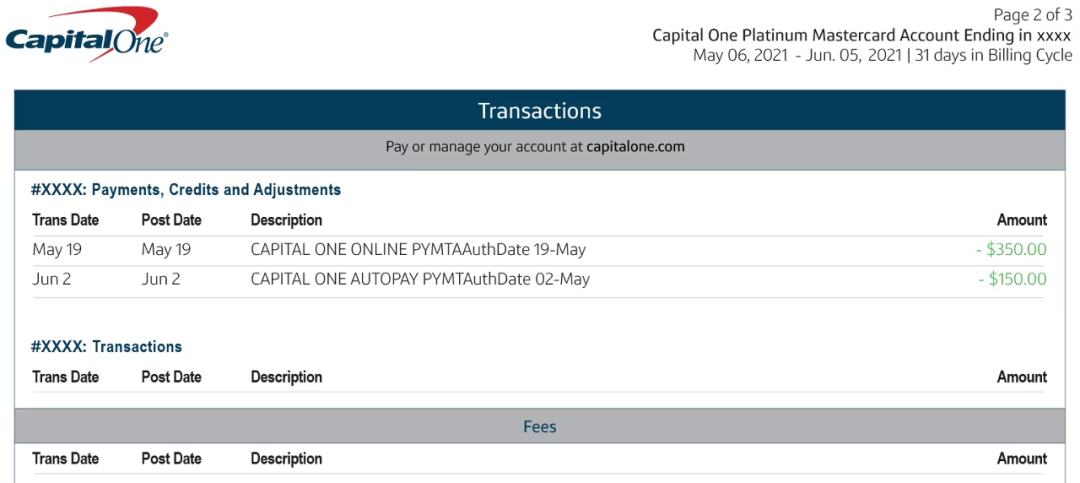Select the Jun 2 autopay payment row
The width and height of the screenshot is (1080, 483).
(539, 280)
